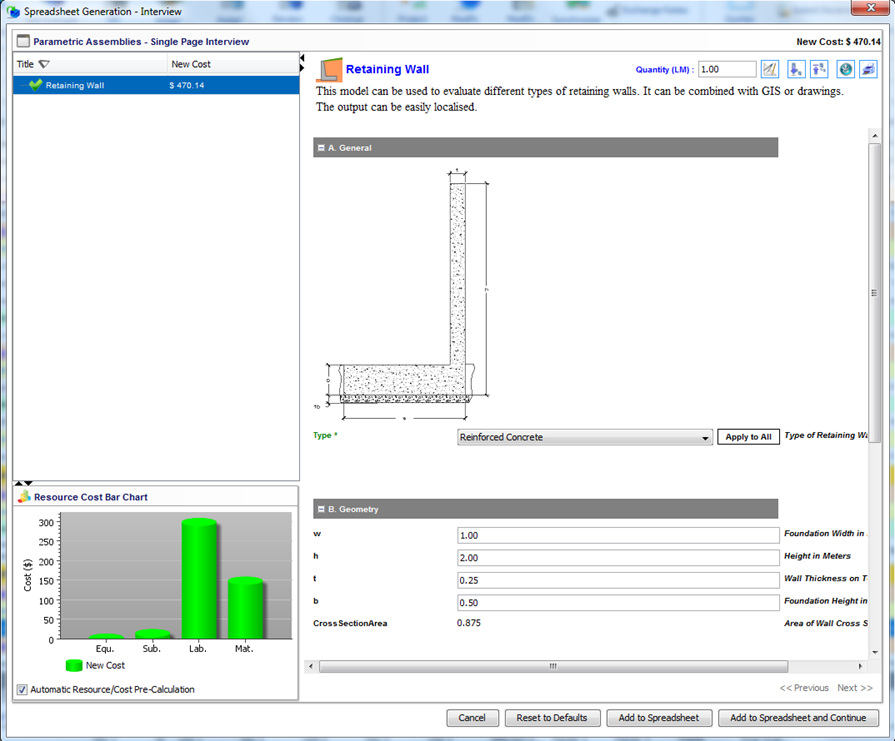Viewport: 895px width, 741px height.
Task: Collapse the B. Geometry section
Action: (x=321, y=509)
